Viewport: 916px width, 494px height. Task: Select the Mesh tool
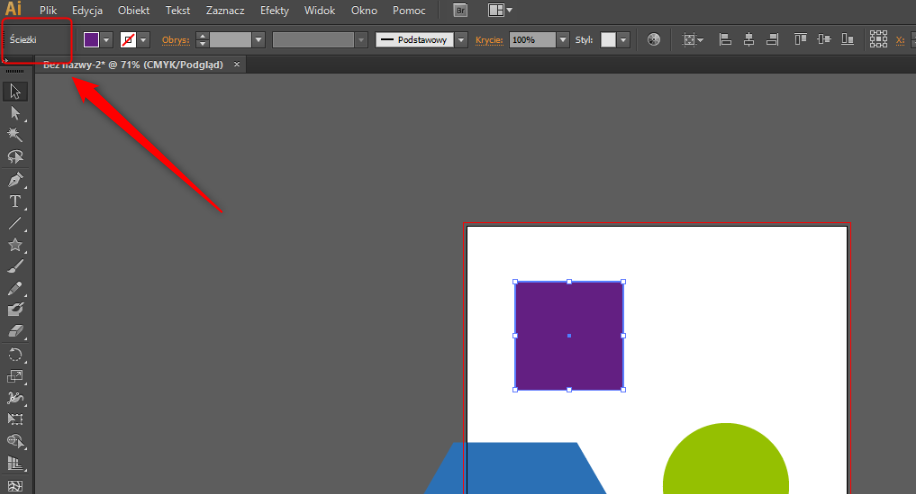pyautogui.click(x=15, y=485)
